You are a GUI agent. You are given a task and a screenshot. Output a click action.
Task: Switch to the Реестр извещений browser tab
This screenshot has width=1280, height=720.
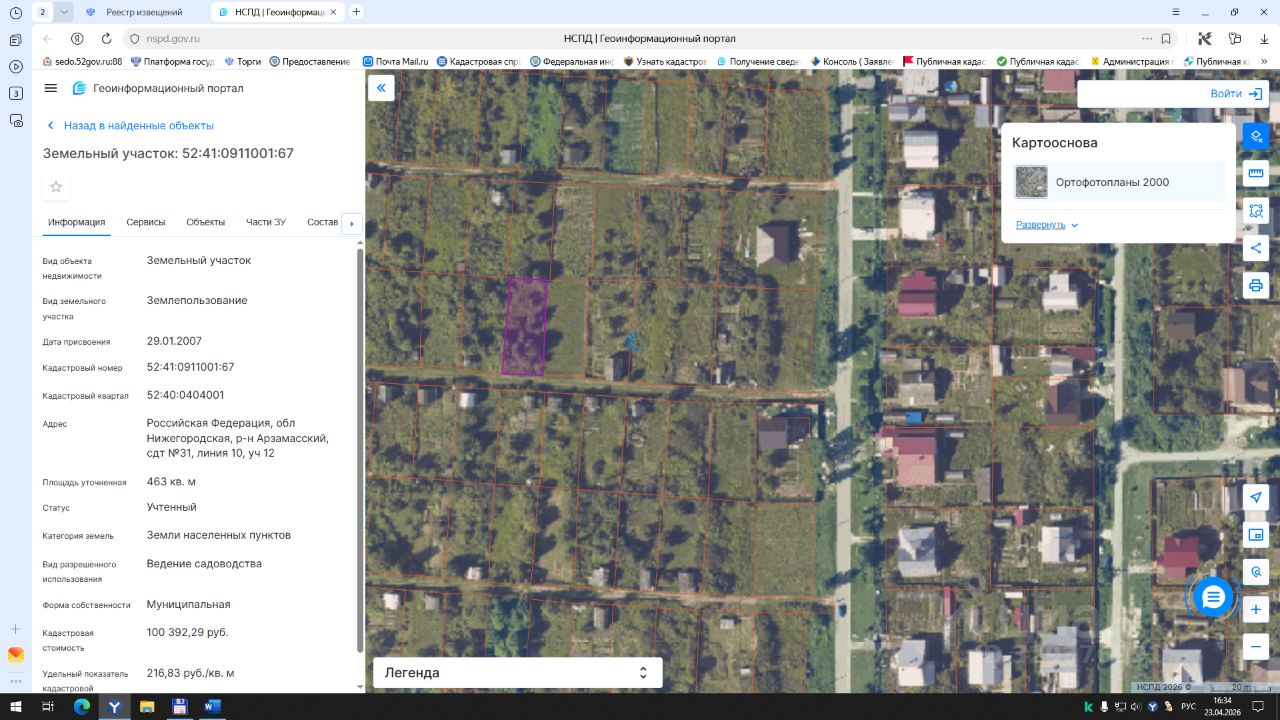[x=144, y=12]
